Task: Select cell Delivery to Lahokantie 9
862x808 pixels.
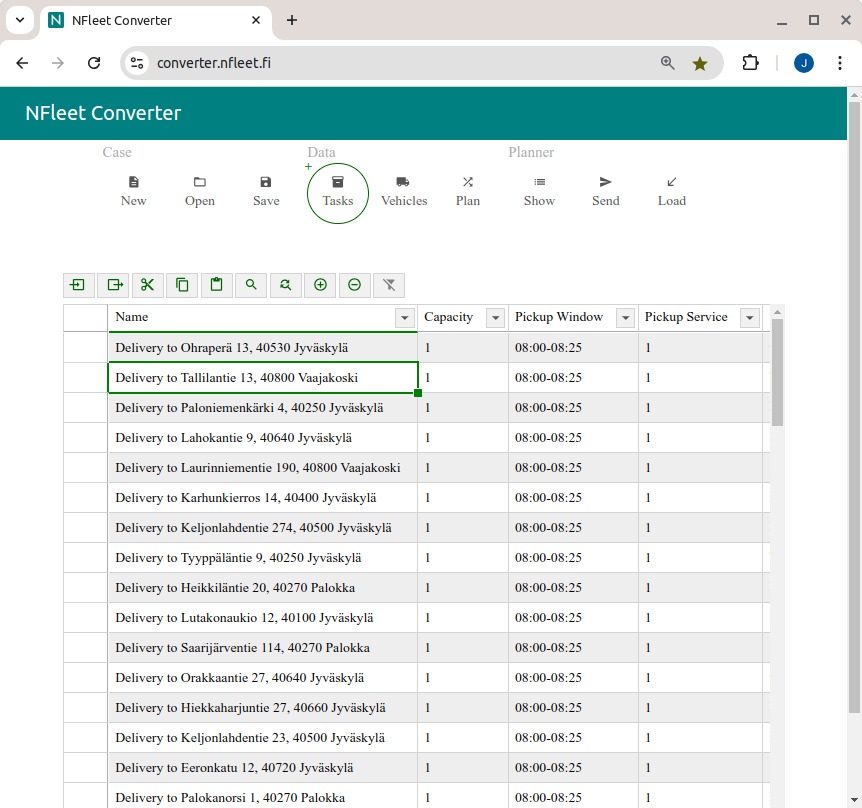Action: point(263,438)
